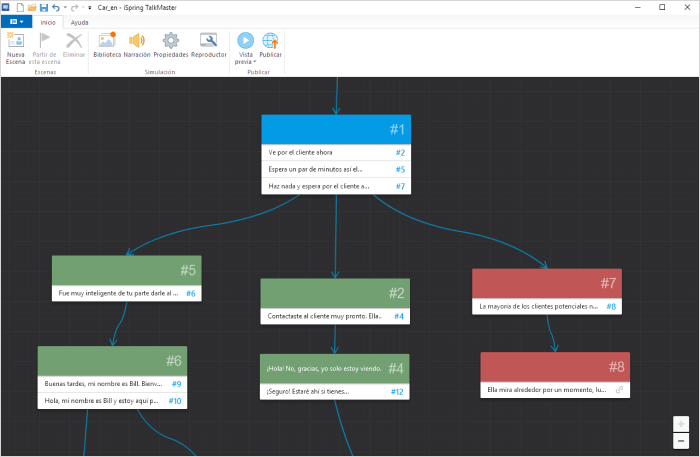Zoom out with the minus button
700x457 pixels.
[681, 440]
